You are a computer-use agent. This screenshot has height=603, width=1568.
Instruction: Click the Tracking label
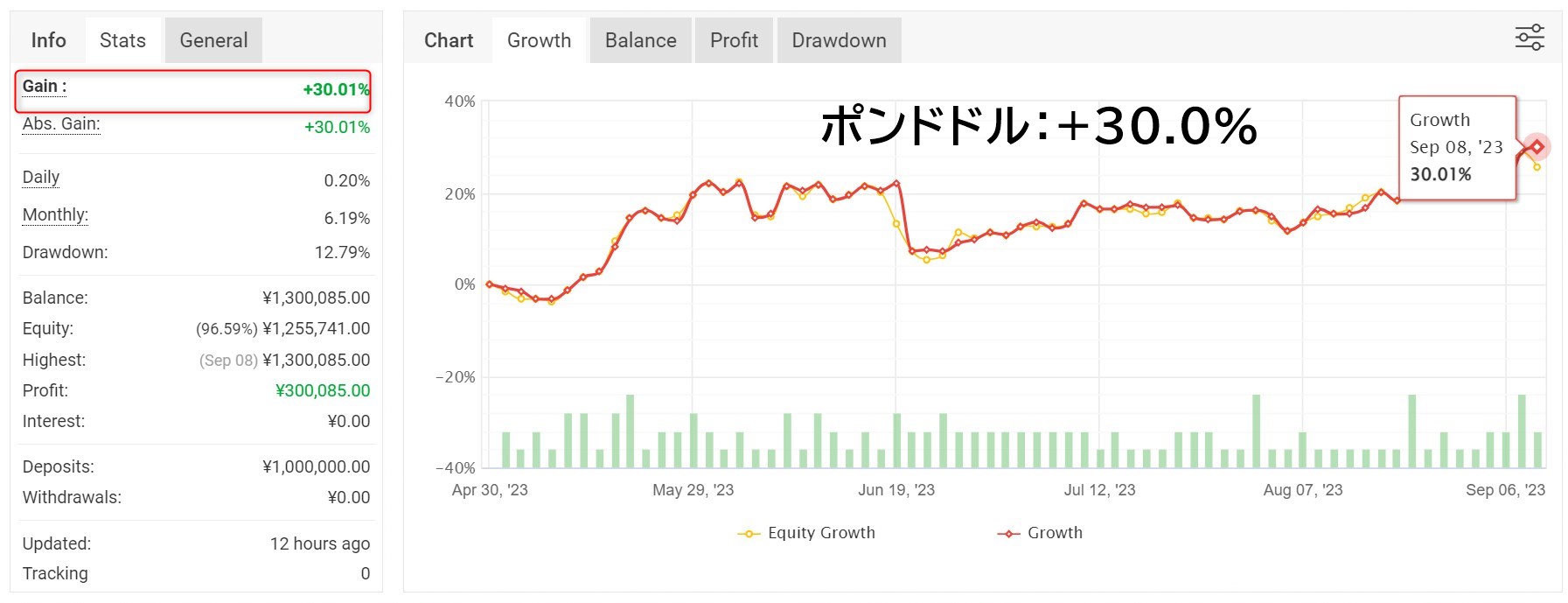click(55, 573)
